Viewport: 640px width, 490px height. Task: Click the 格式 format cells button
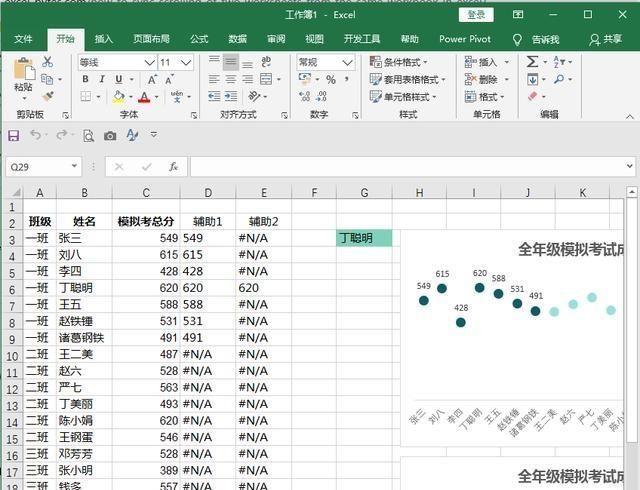(x=484, y=97)
